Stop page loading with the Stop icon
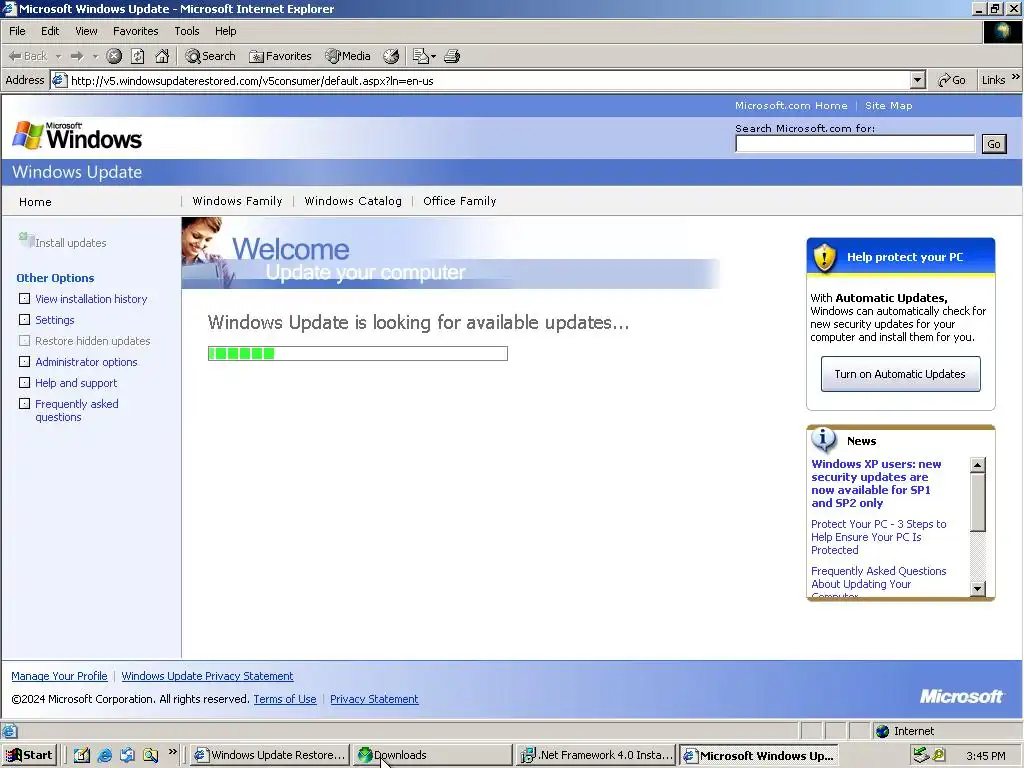1024x768 pixels. [114, 56]
